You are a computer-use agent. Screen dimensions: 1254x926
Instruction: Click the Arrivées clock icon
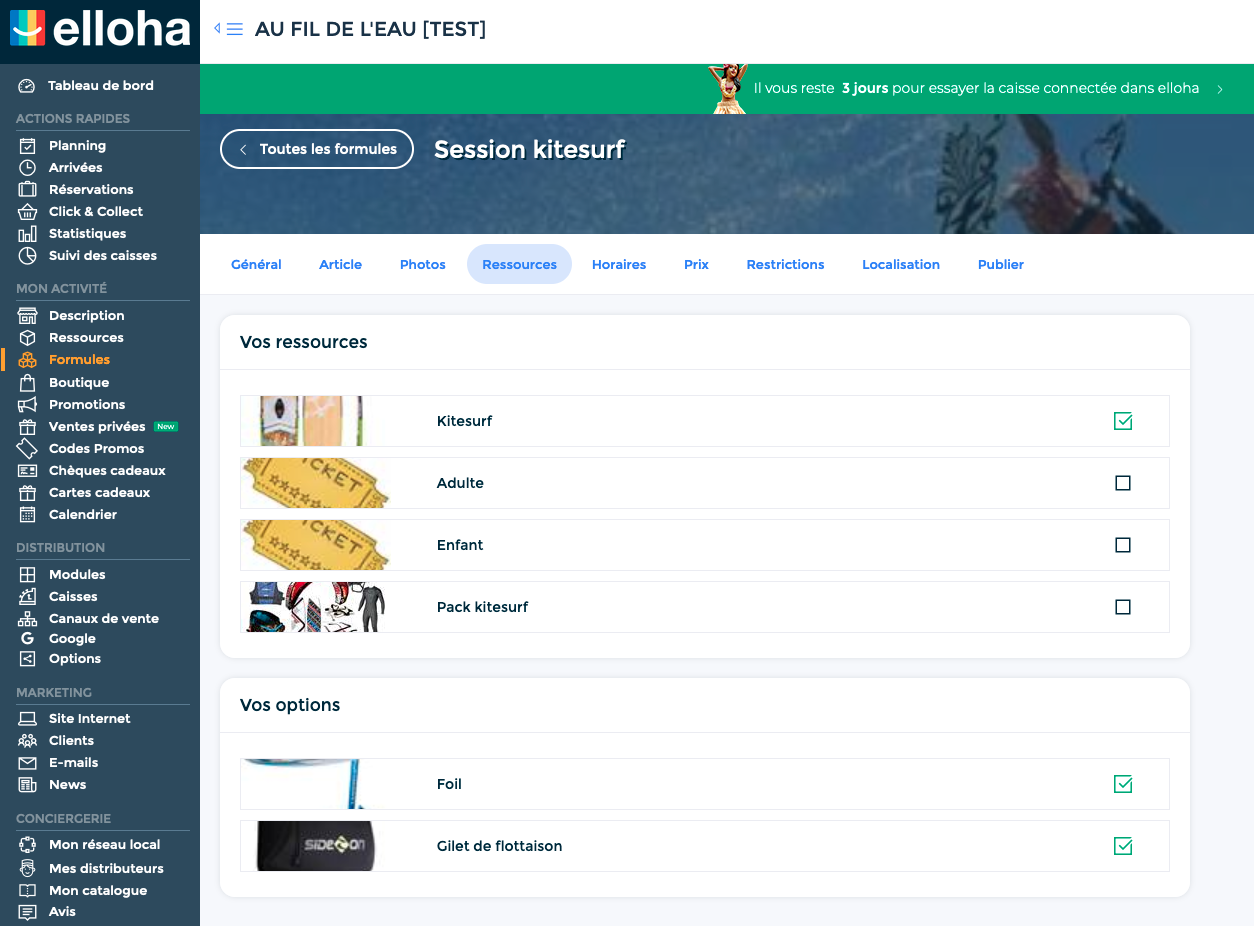coord(28,168)
